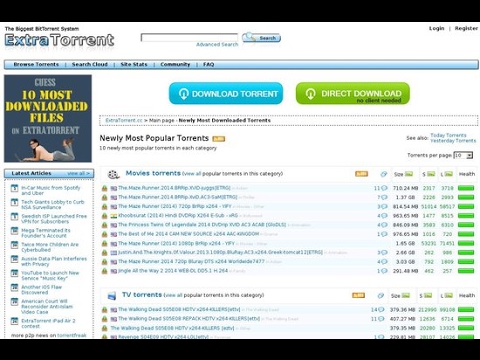Click comments bubble on Maze Runner XVID-juggs row

coord(384,188)
